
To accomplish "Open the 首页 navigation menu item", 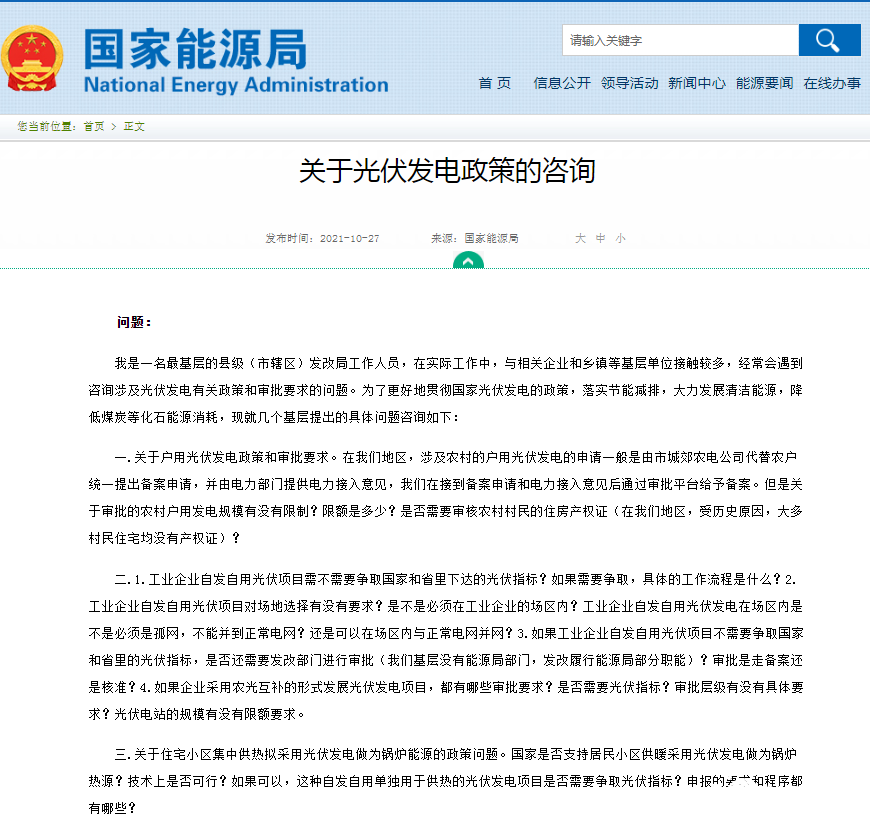I will [x=494, y=83].
